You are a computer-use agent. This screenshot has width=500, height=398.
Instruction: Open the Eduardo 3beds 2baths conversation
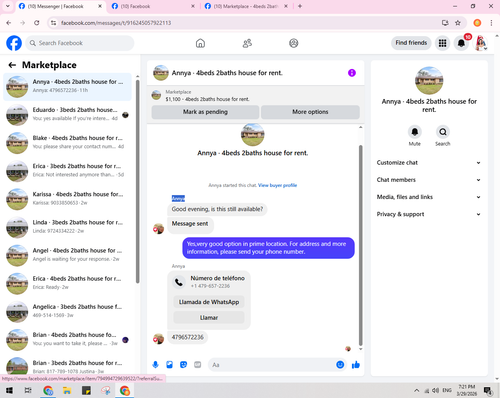[x=67, y=115]
